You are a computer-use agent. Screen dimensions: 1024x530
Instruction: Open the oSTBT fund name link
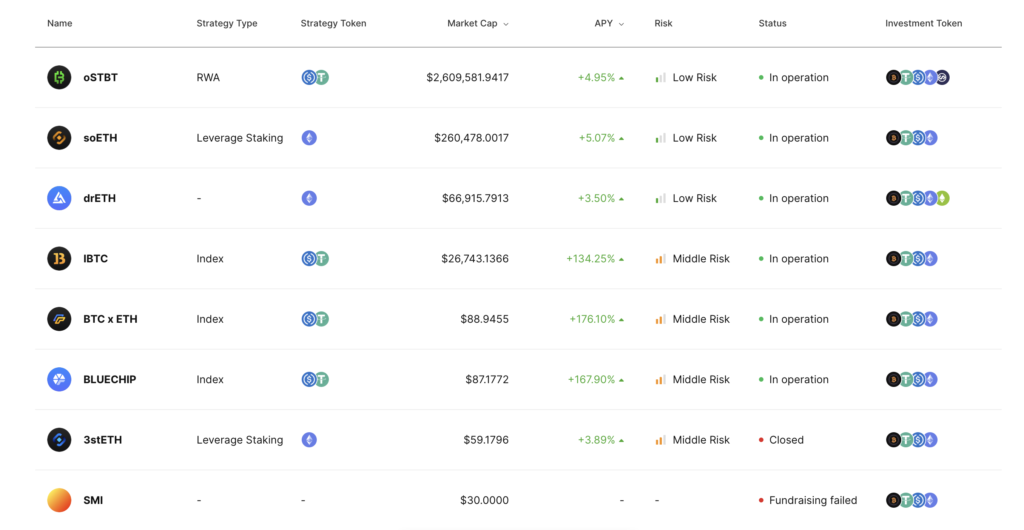coord(100,77)
